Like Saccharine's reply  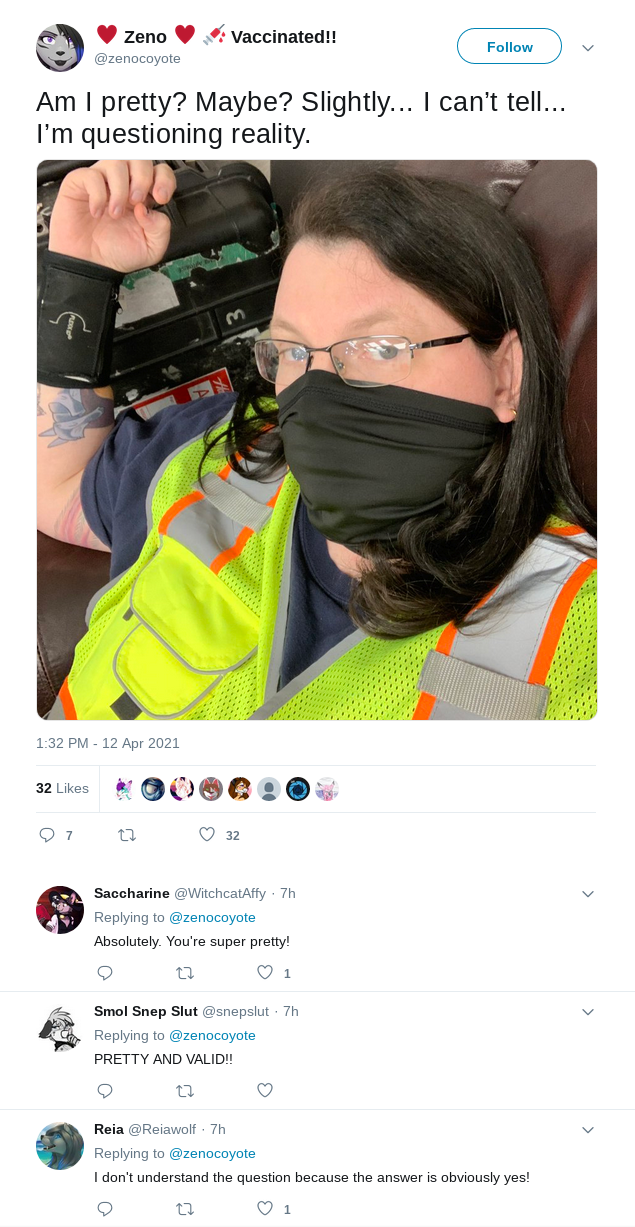click(265, 972)
